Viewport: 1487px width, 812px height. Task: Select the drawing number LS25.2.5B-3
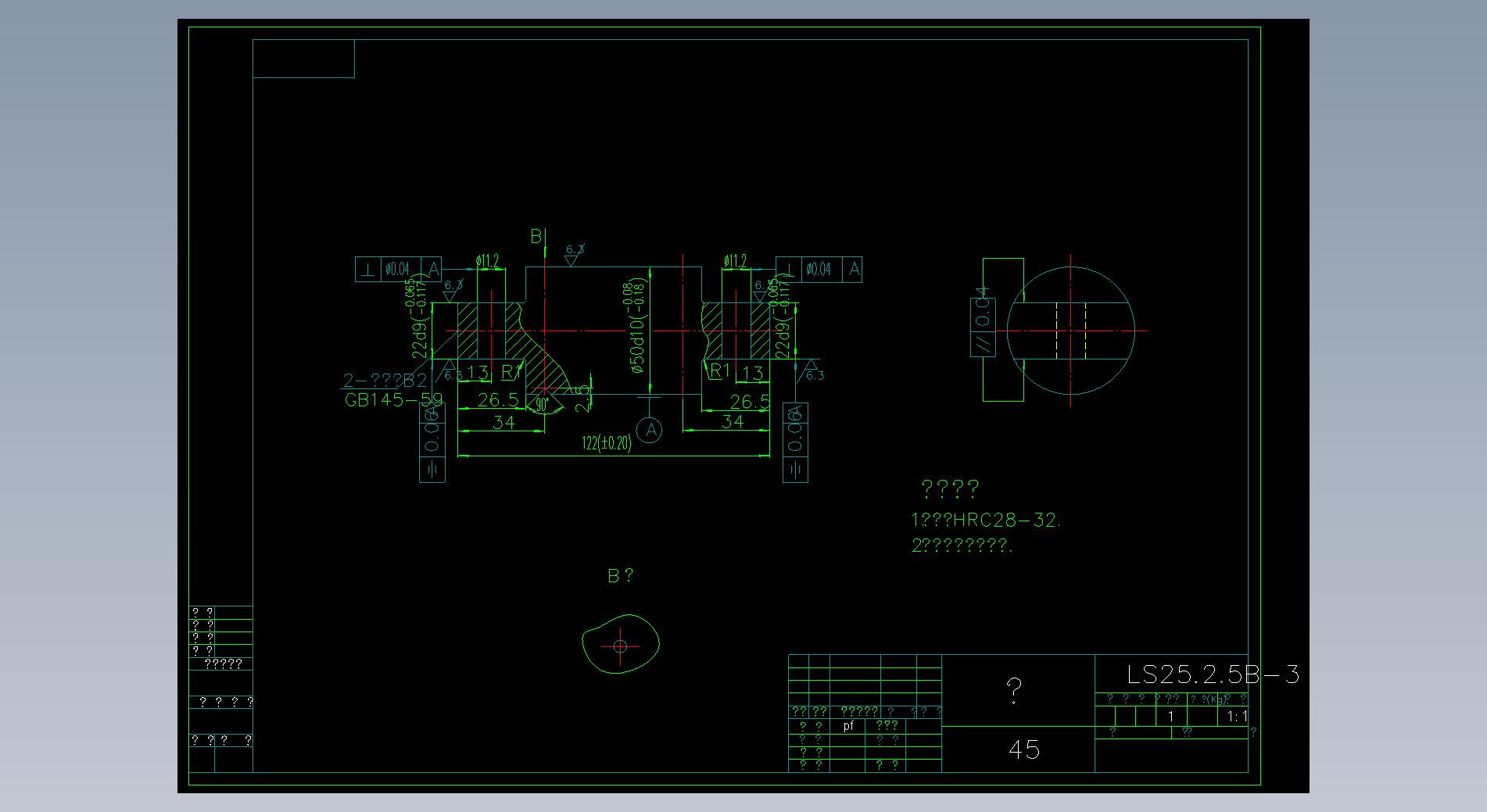click(x=1213, y=674)
